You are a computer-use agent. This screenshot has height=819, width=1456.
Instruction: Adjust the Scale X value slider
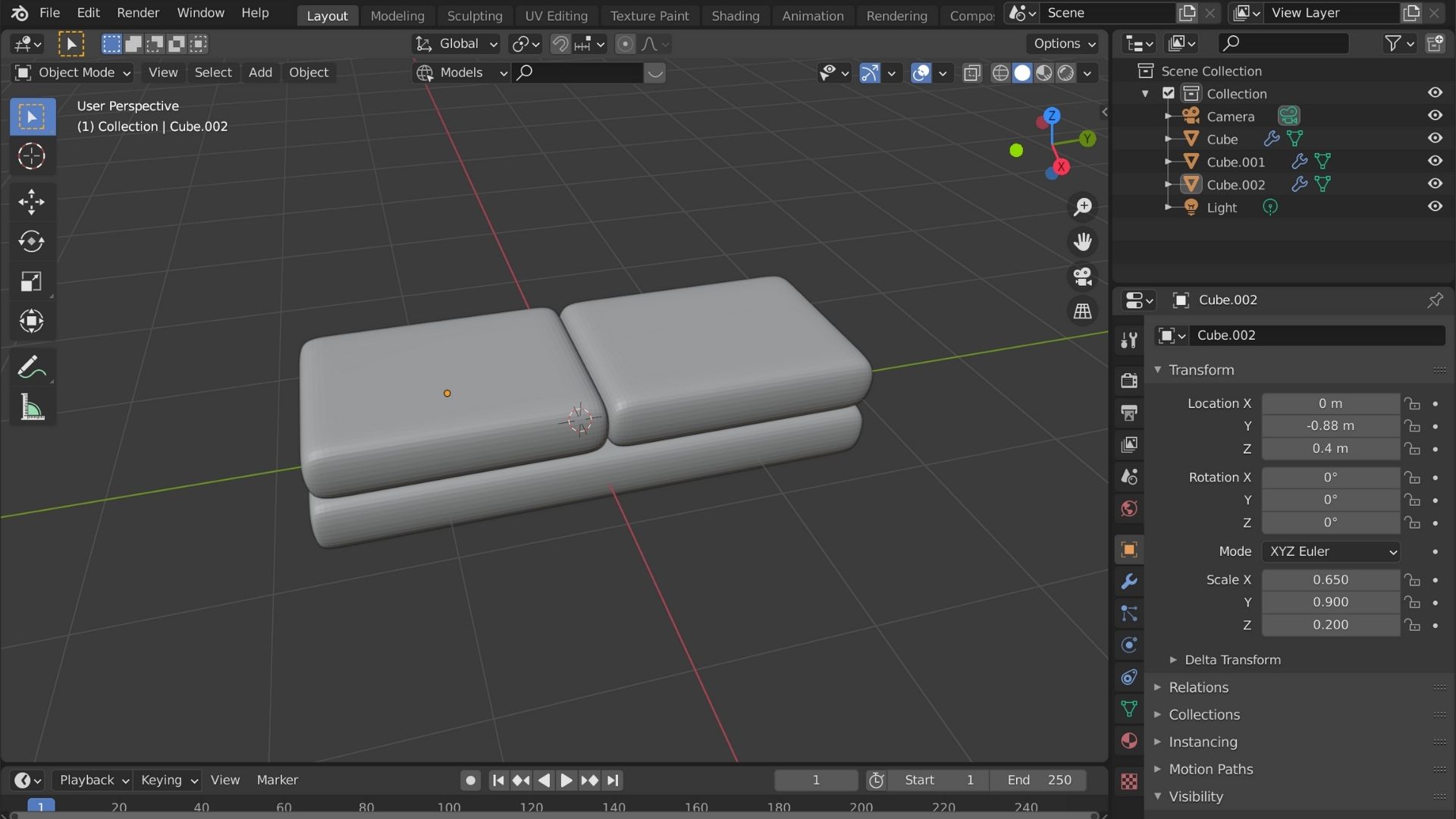point(1331,579)
